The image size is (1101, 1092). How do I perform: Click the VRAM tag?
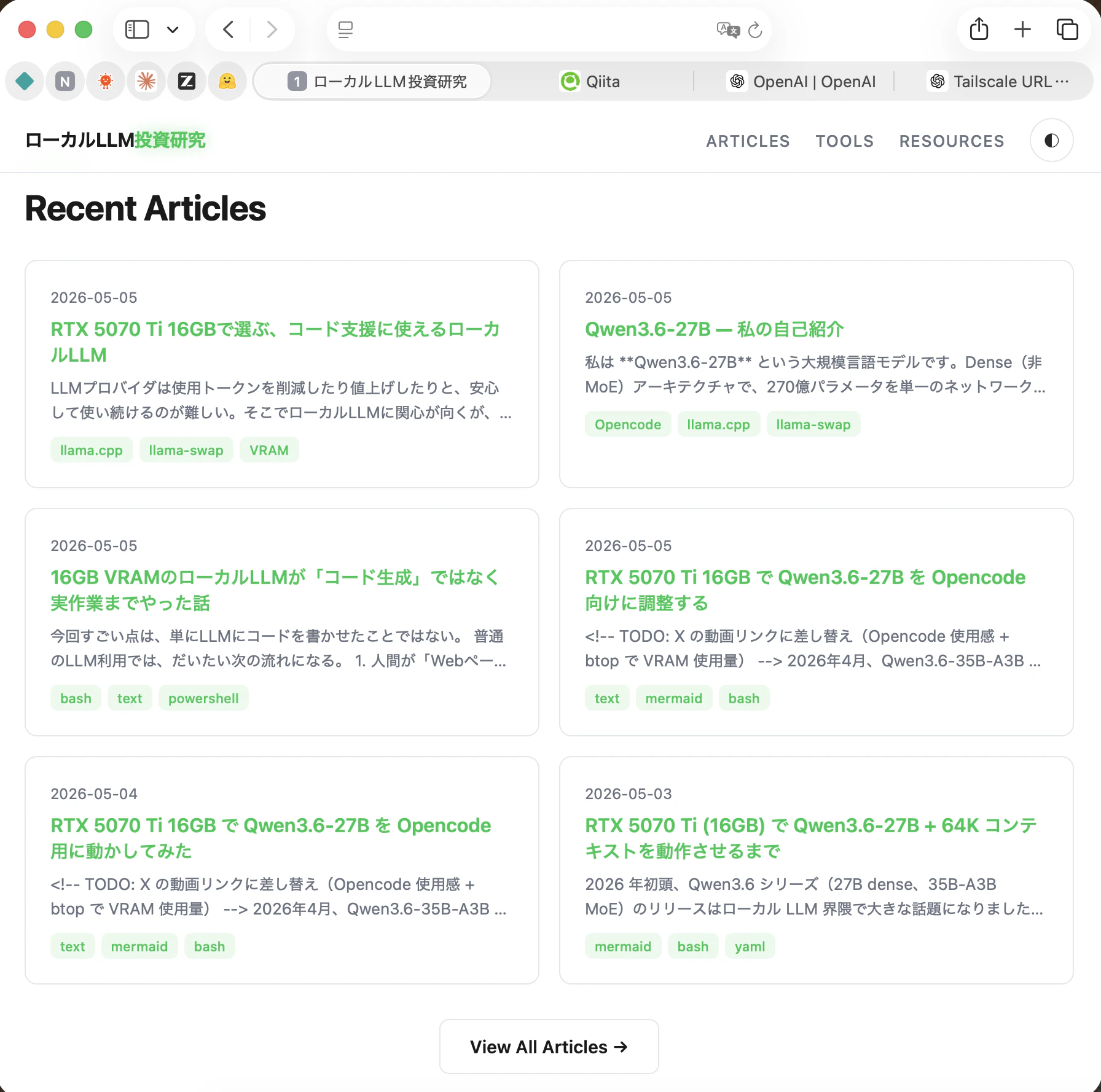pyautogui.click(x=269, y=450)
